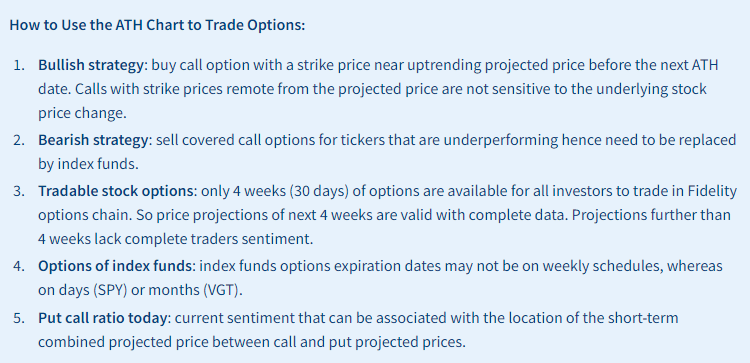The width and height of the screenshot is (750, 363).
Task: Click the list number 5 marker
Action: tap(18, 318)
